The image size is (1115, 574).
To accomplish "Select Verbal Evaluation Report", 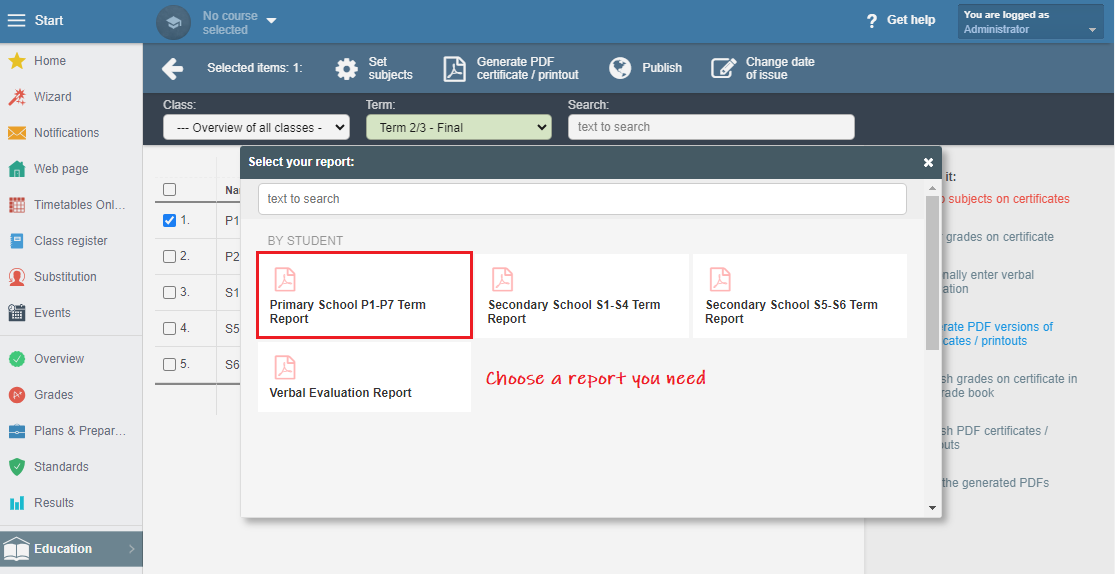I will [364, 376].
